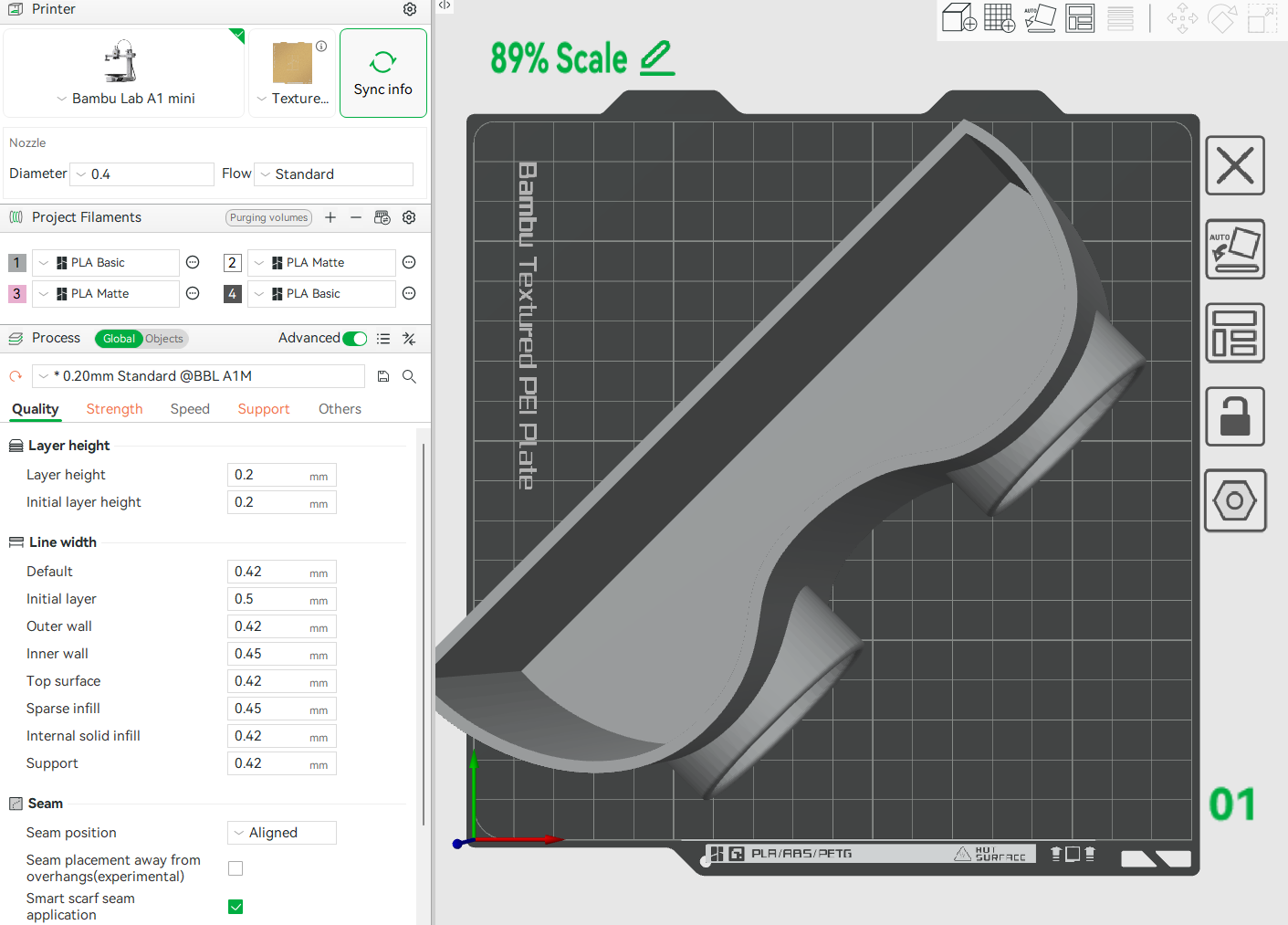Click the Add plate toolbar icon
This screenshot has height=925, width=1288.
tap(1000, 18)
